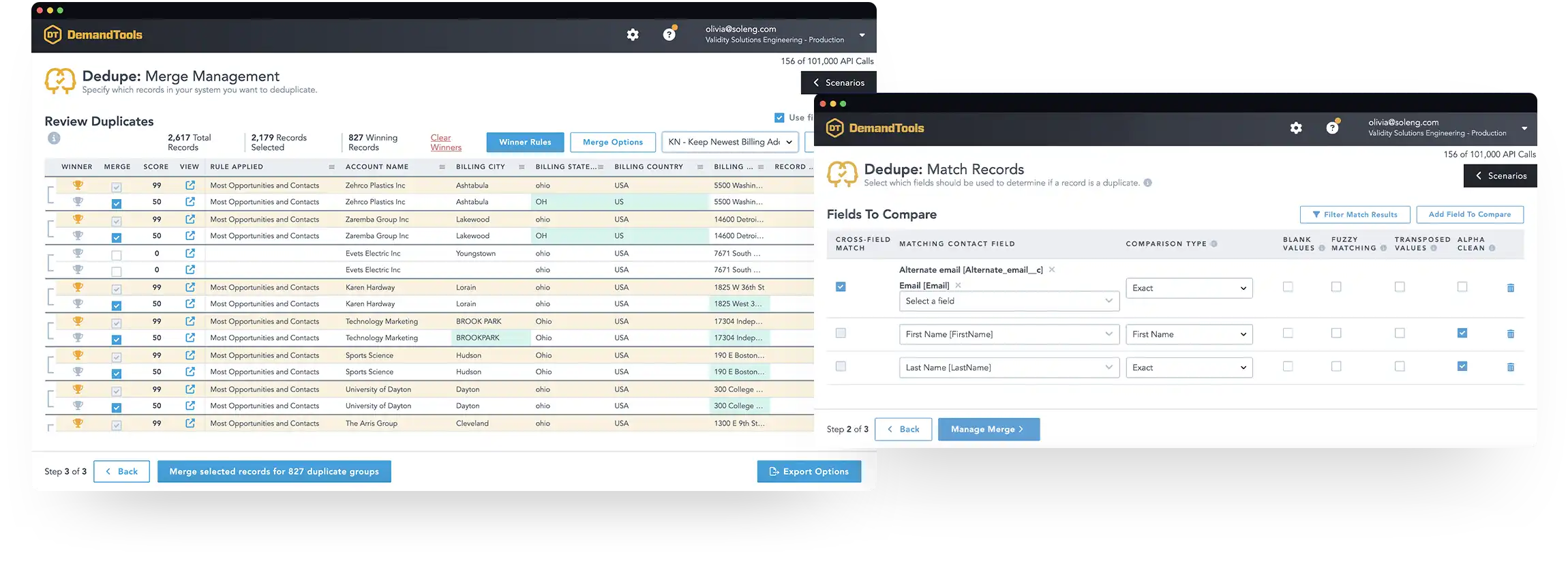Click Merge Options button

point(613,143)
